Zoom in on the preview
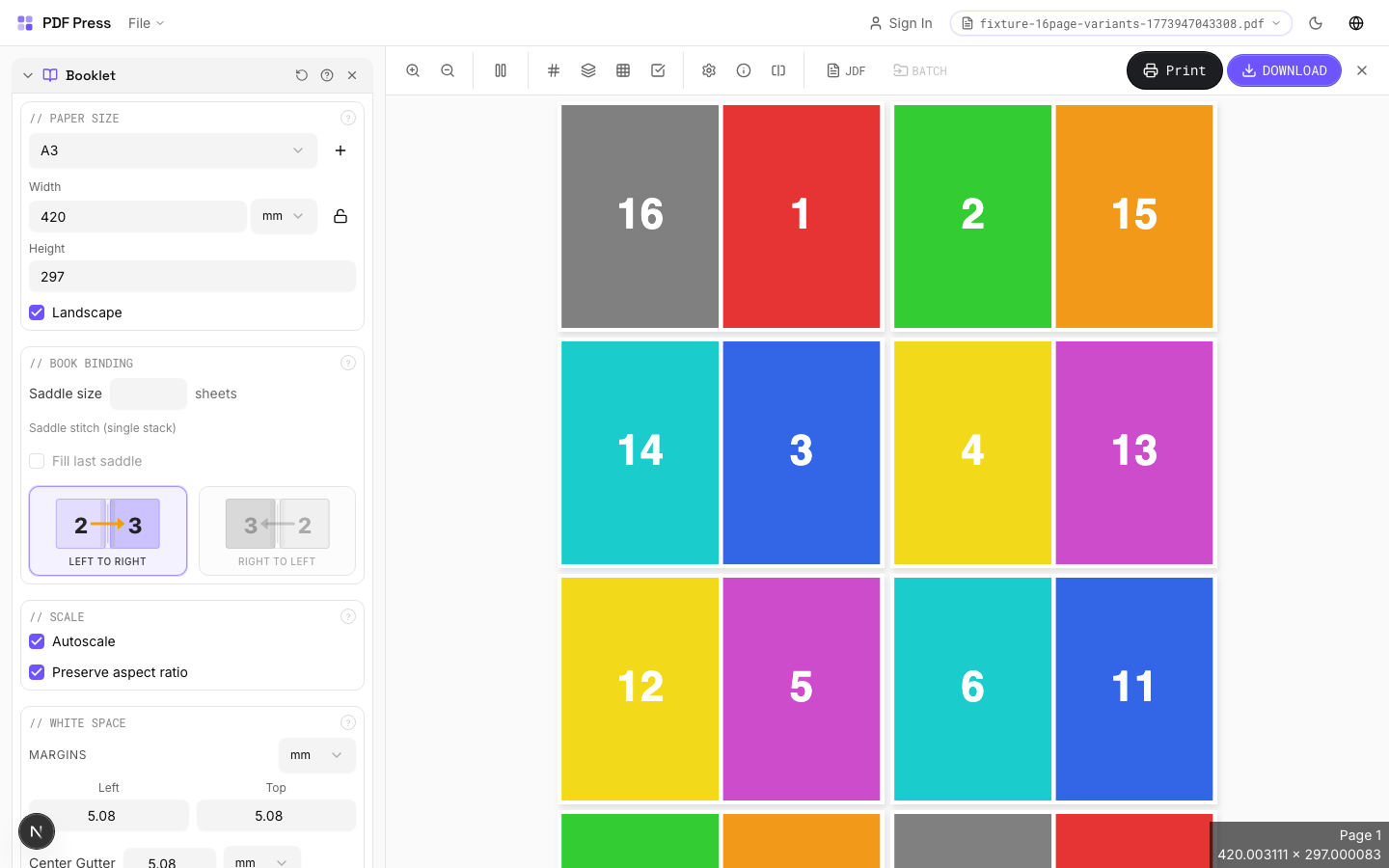Image resolution: width=1389 pixels, height=868 pixels. pos(413,70)
